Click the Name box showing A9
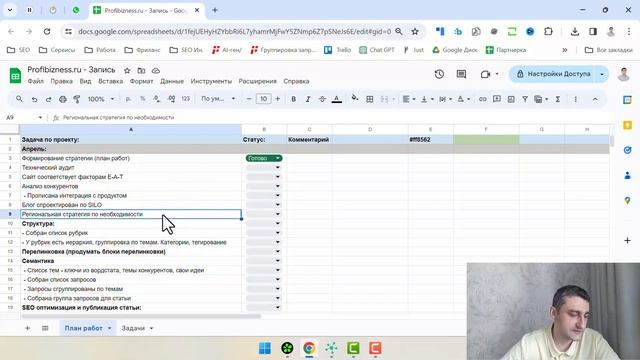The height and width of the screenshot is (360, 640). tap(23, 118)
